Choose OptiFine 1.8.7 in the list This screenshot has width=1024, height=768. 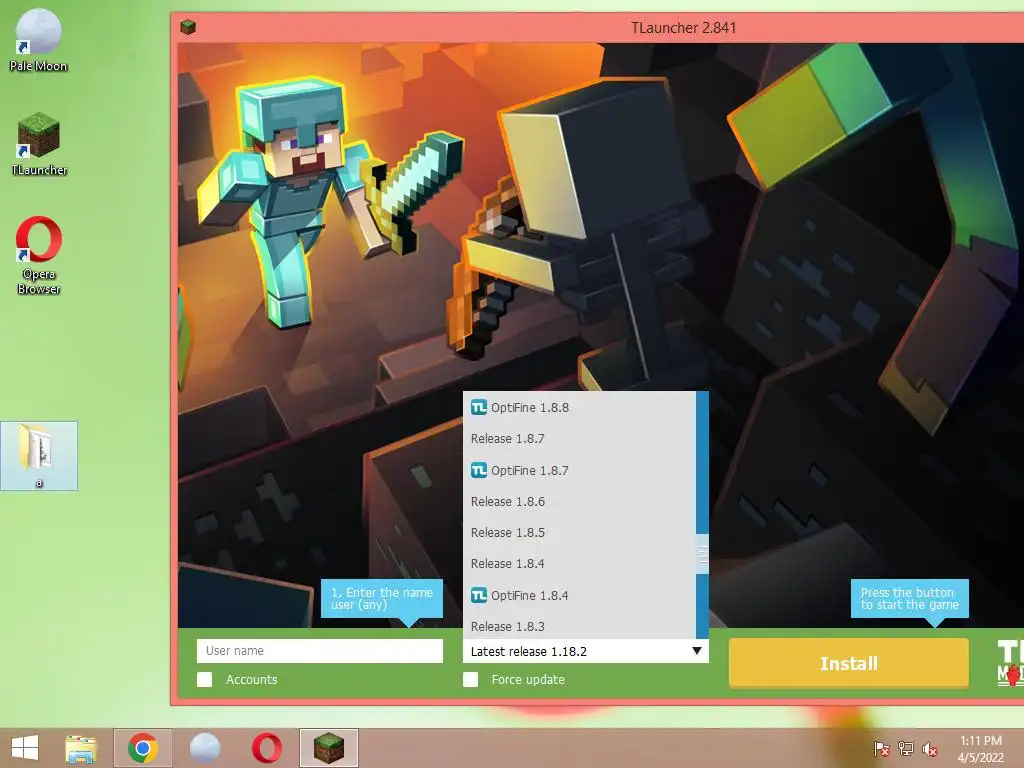(579, 470)
